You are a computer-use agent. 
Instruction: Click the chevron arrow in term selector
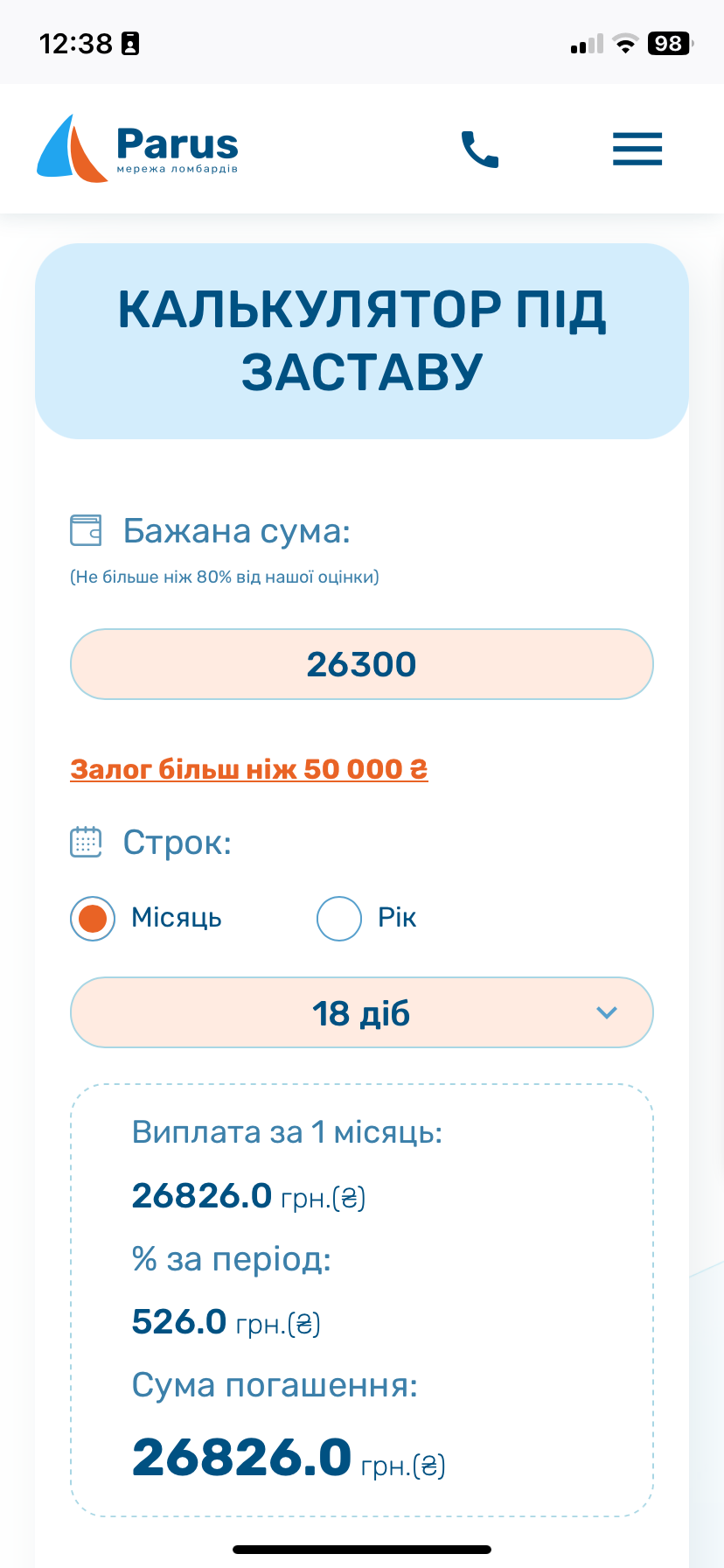pyautogui.click(x=607, y=1013)
